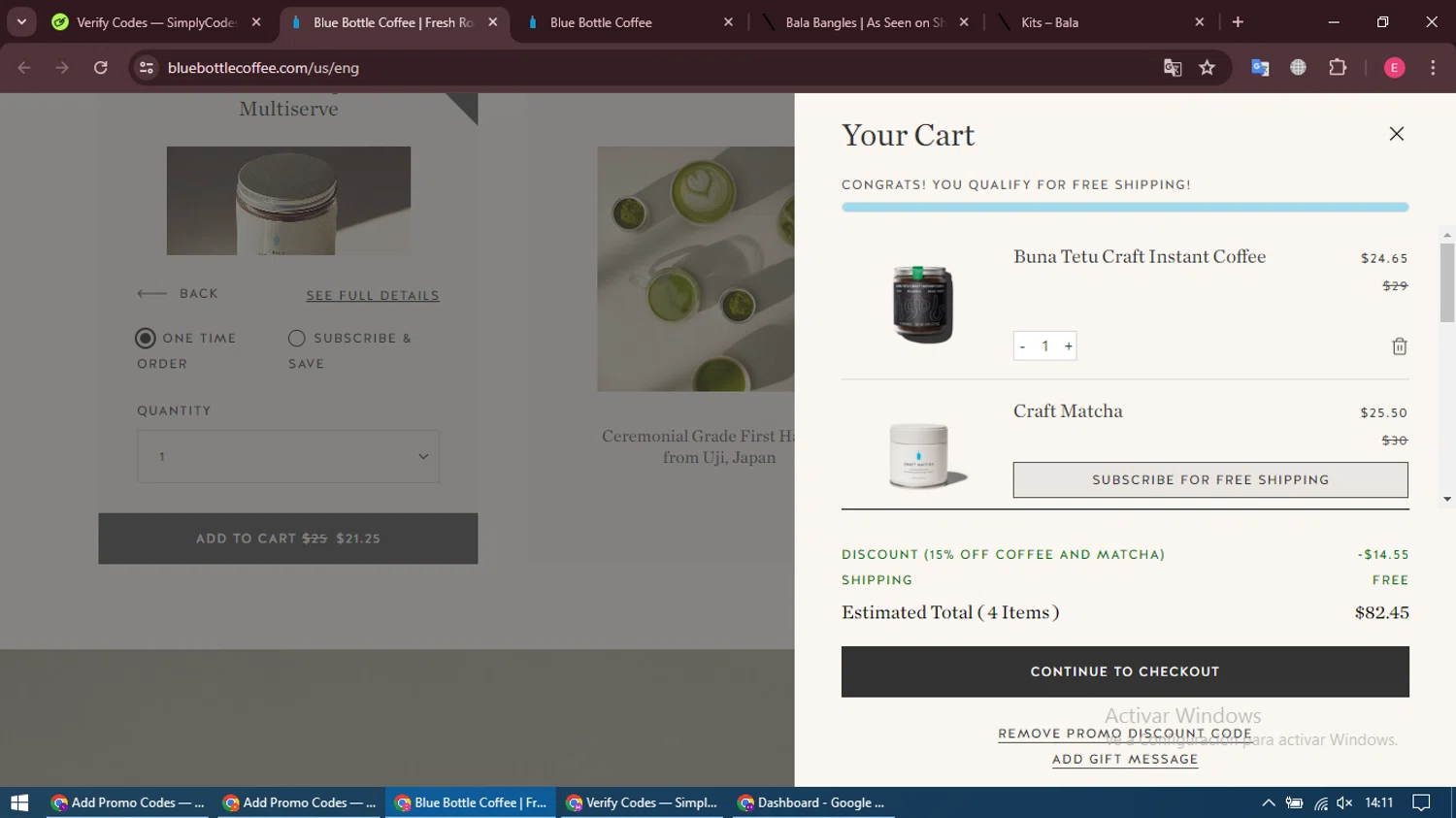Increase Buna Tetu quantity with plus
Screen dimensions: 1456x818
tap(1068, 346)
